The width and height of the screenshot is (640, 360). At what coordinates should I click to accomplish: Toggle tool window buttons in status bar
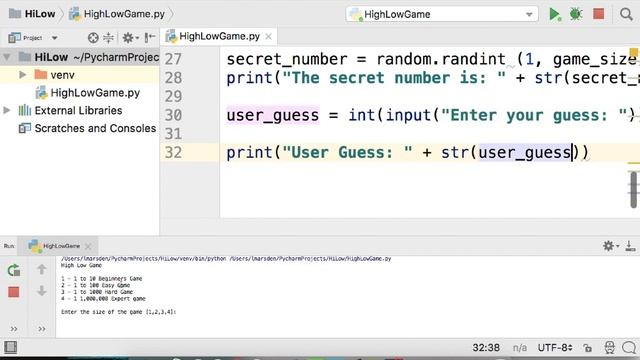click(10, 348)
